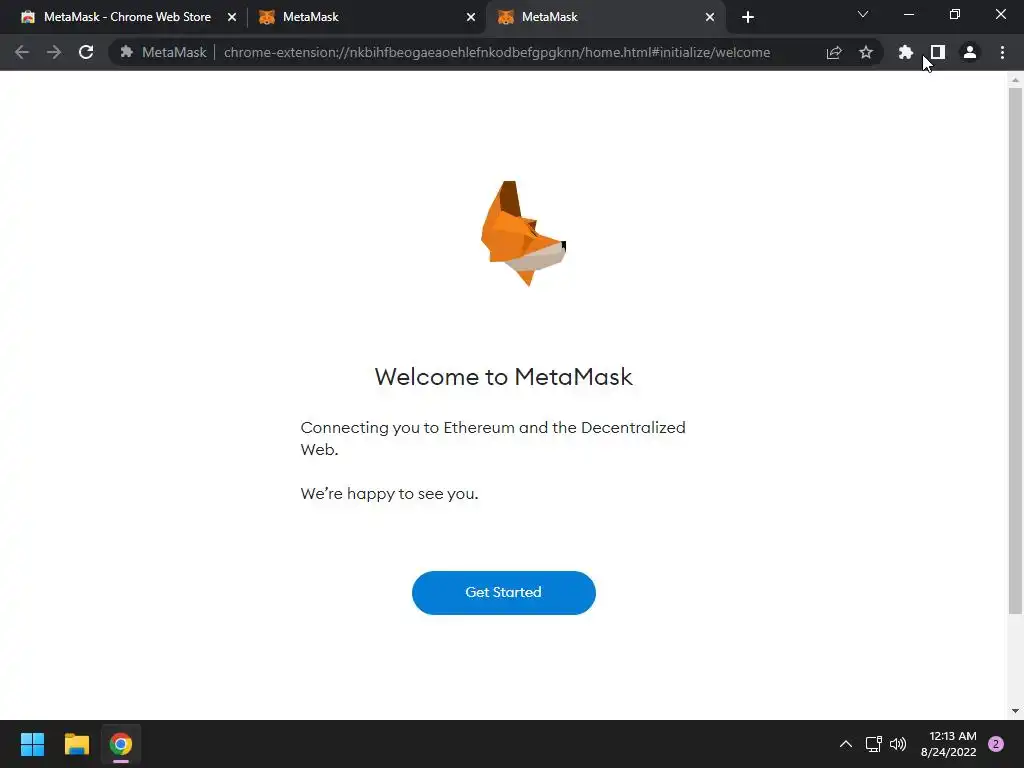Minimize the Chrome window
This screenshot has width=1024, height=768.
coord(909,14)
